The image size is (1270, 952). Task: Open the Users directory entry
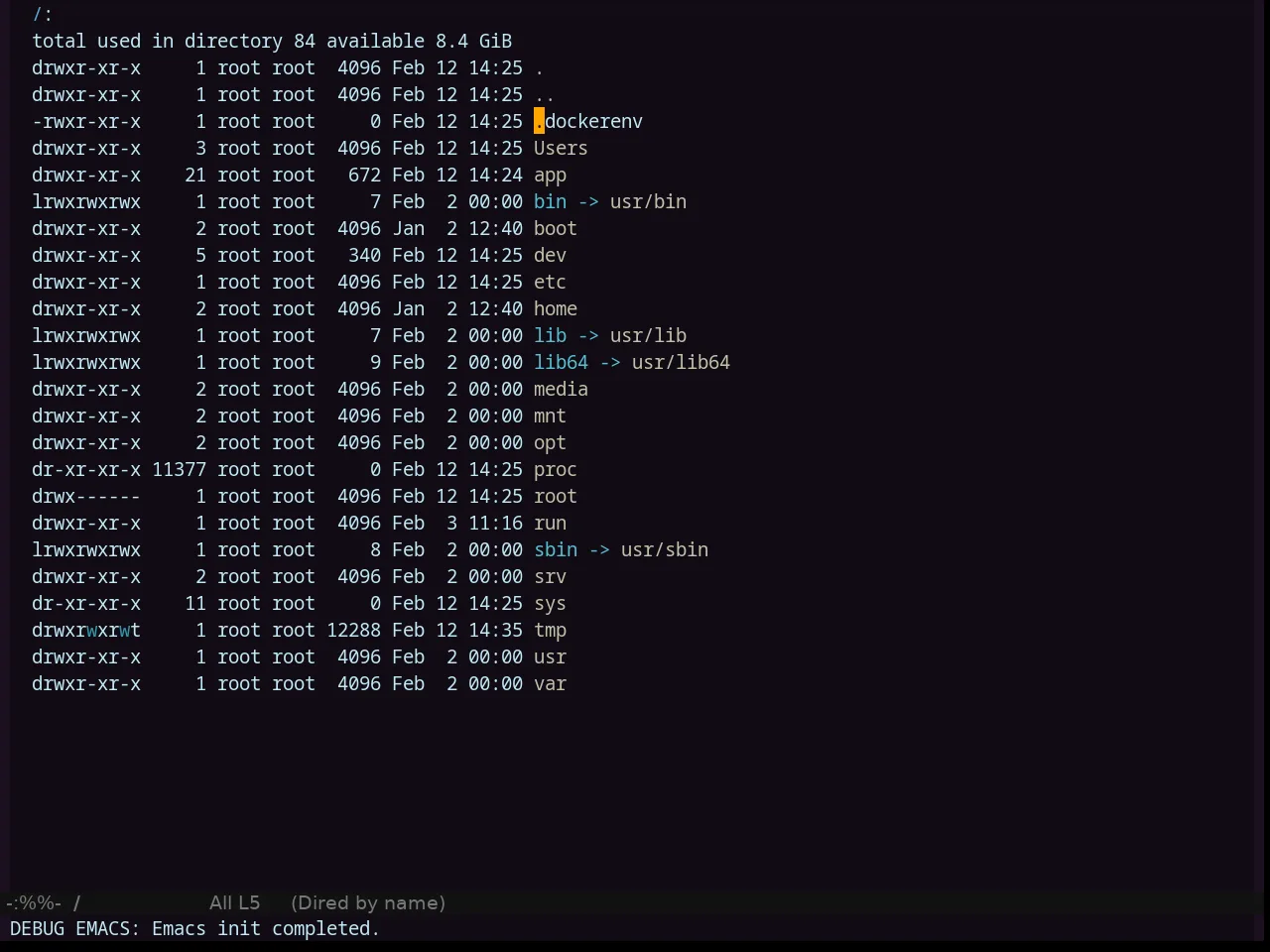tap(561, 148)
